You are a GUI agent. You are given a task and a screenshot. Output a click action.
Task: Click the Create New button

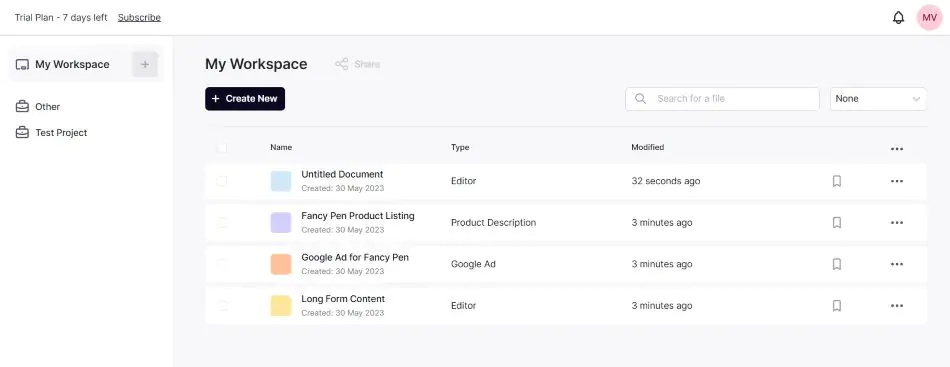point(245,99)
